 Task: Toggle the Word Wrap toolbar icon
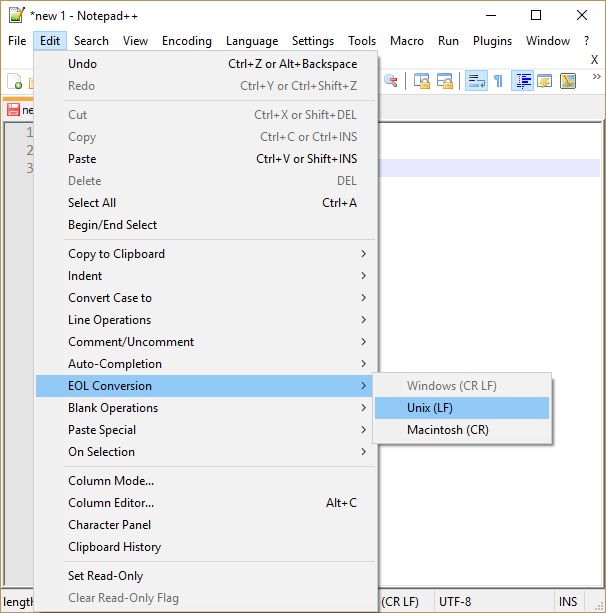coord(476,81)
